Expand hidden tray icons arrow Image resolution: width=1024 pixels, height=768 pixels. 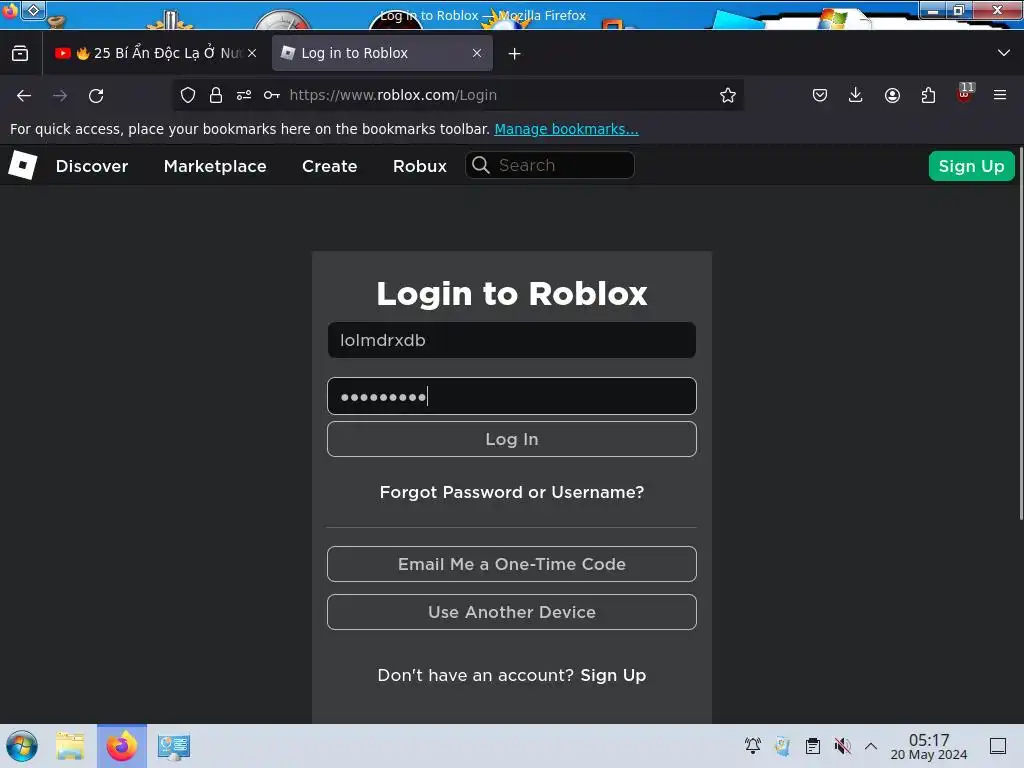871,746
